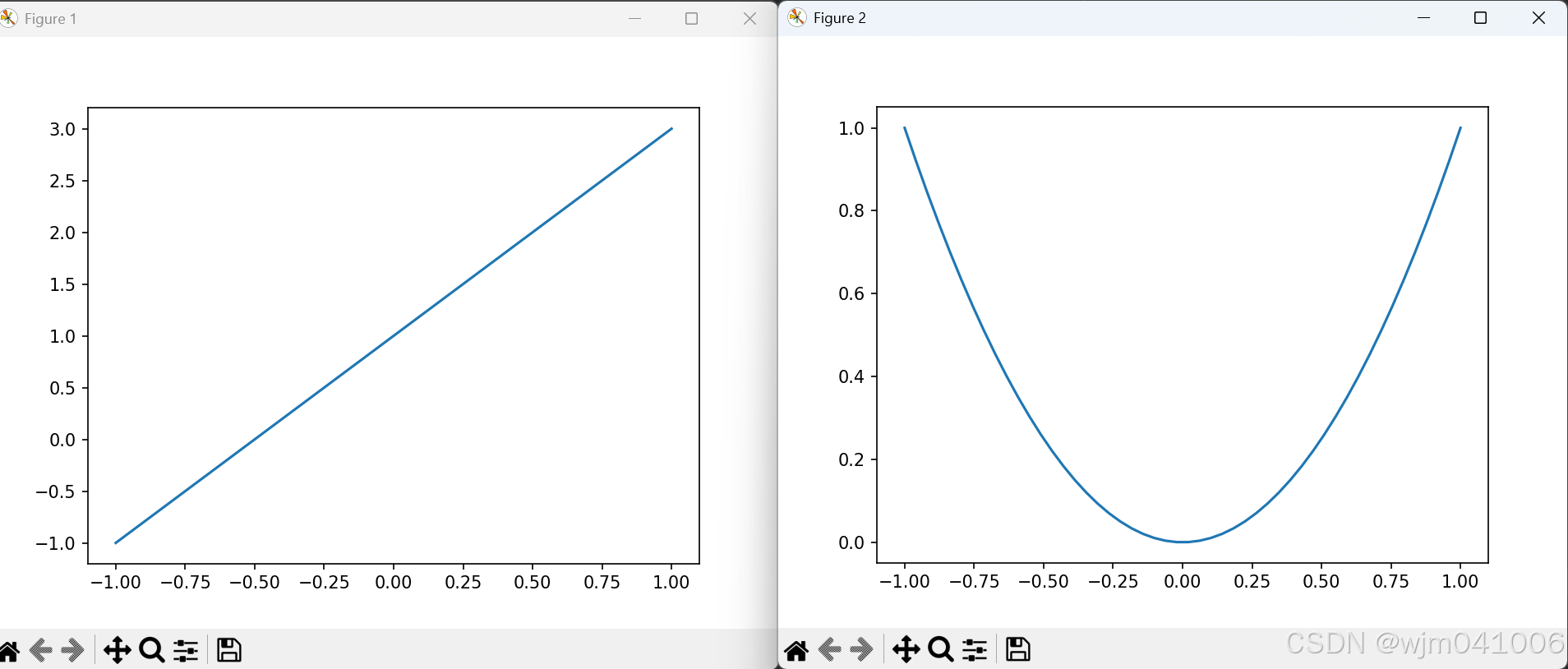Click x-axis label 1.00 in Figure 1
The image size is (1568, 669).
pyautogui.click(x=671, y=582)
